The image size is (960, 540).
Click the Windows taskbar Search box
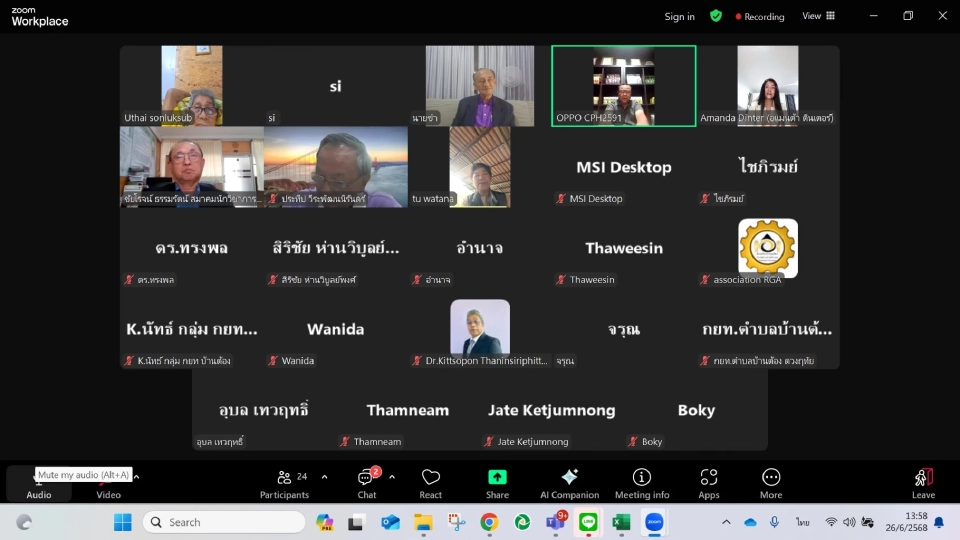[224, 522]
